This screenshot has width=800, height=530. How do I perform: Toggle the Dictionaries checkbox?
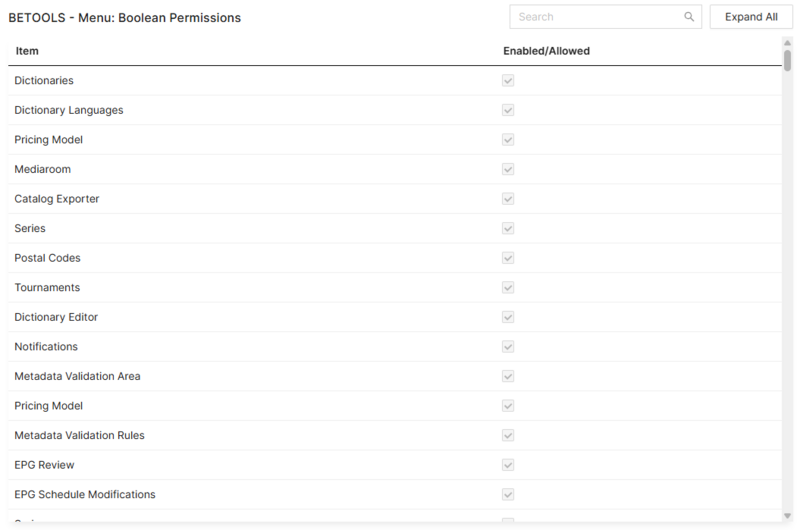508,81
